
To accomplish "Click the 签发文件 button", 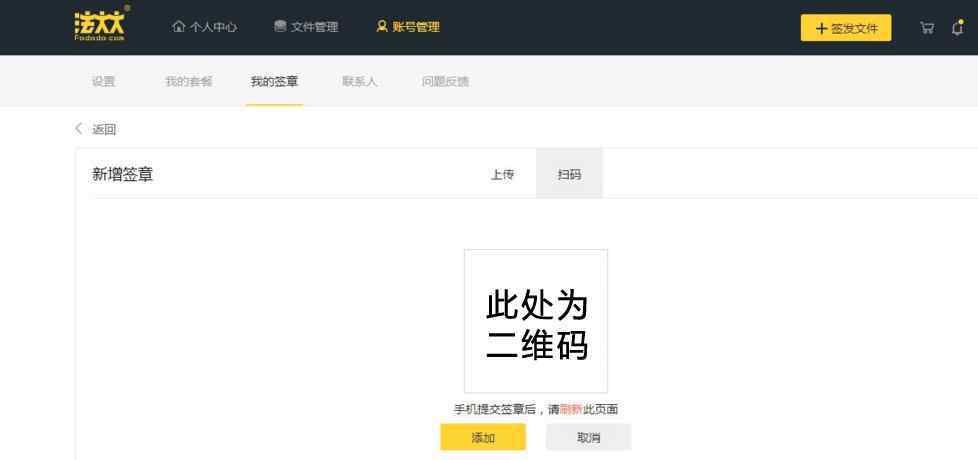I will click(846, 28).
